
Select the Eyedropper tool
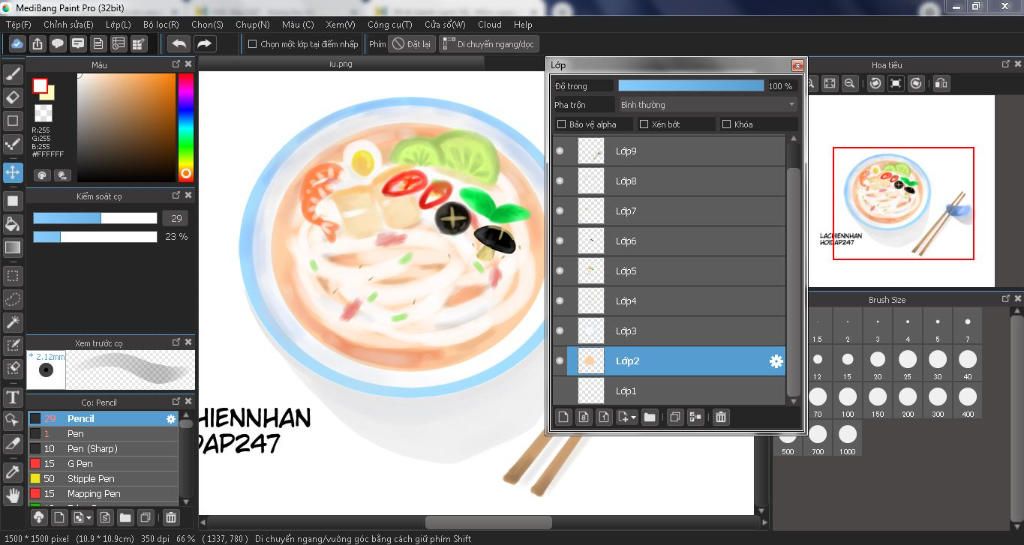[12, 473]
